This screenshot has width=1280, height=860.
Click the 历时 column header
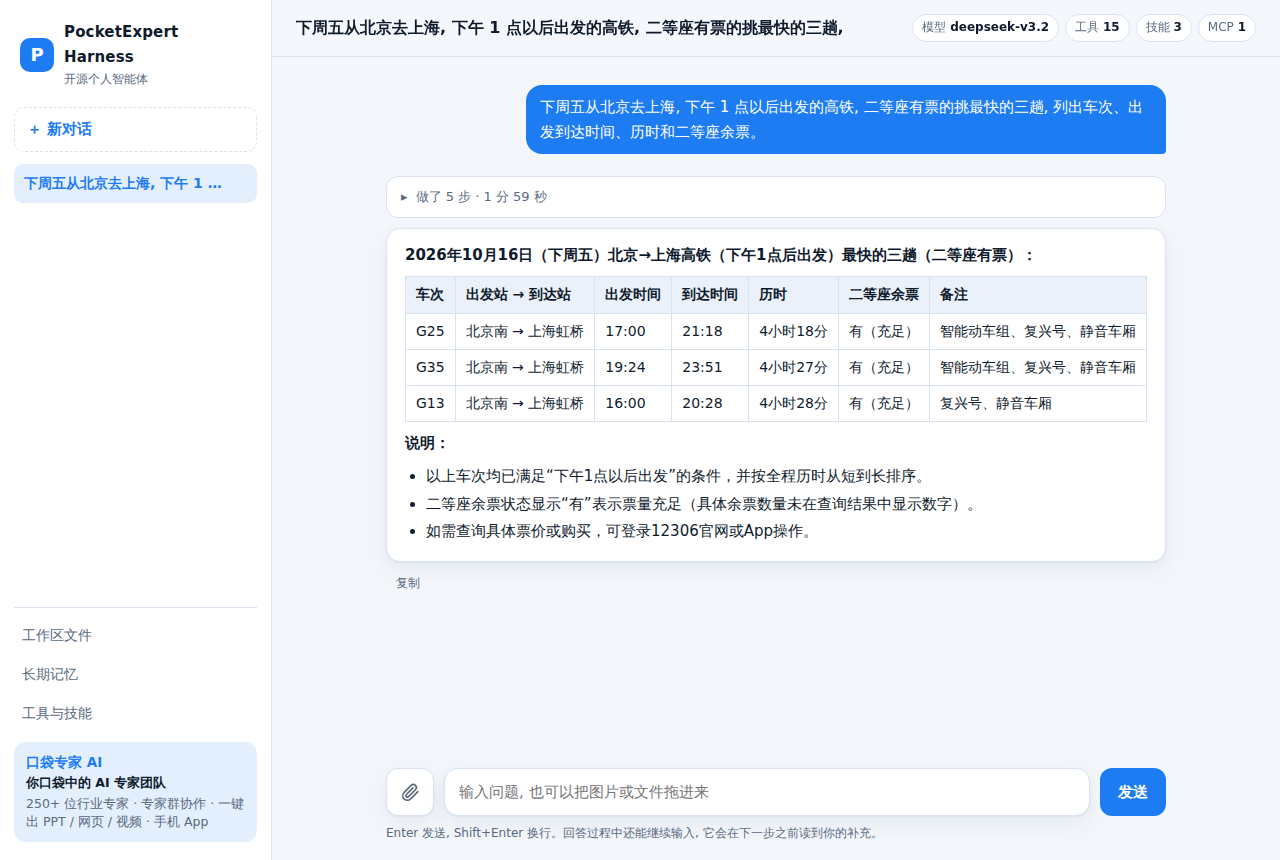(x=794, y=295)
